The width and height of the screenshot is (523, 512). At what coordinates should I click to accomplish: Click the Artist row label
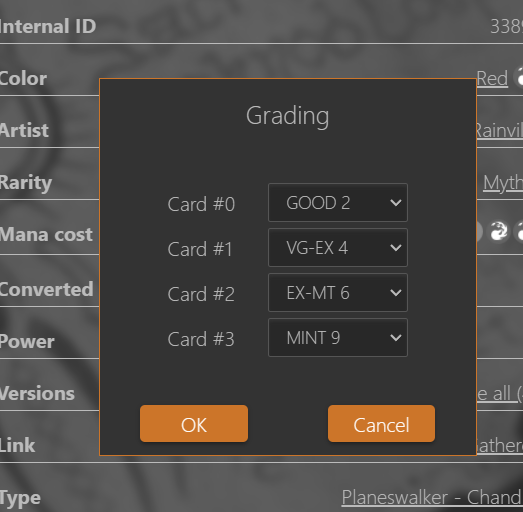24,130
